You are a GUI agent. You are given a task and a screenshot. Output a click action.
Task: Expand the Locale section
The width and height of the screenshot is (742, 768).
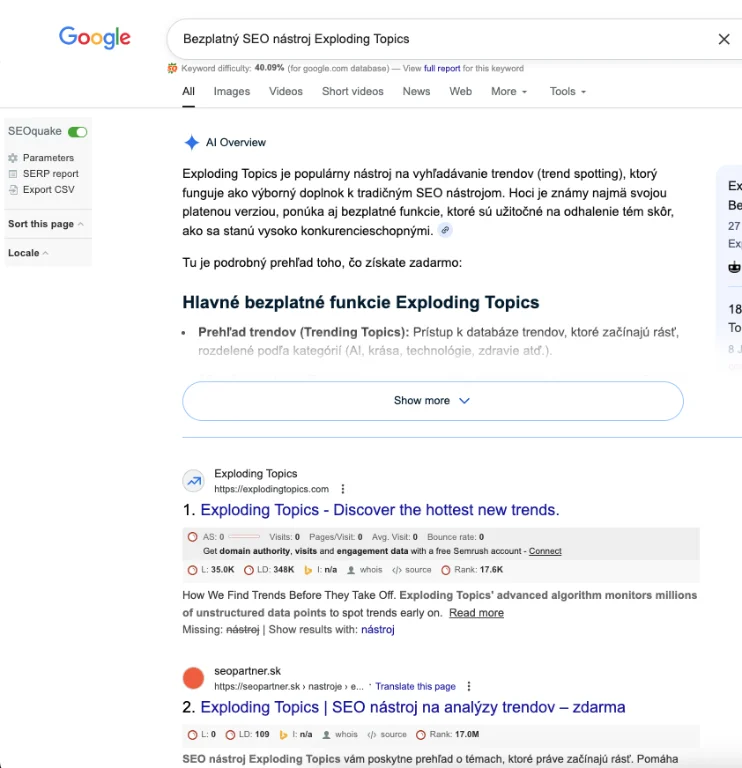point(28,253)
